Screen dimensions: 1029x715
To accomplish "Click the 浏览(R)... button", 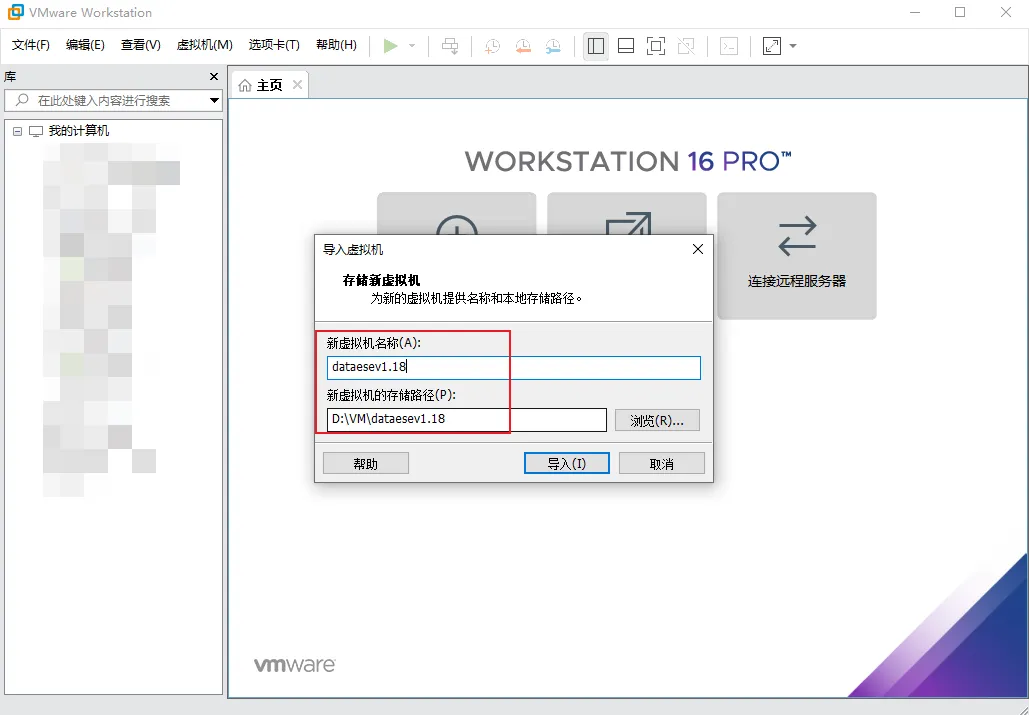I will pyautogui.click(x=657, y=420).
